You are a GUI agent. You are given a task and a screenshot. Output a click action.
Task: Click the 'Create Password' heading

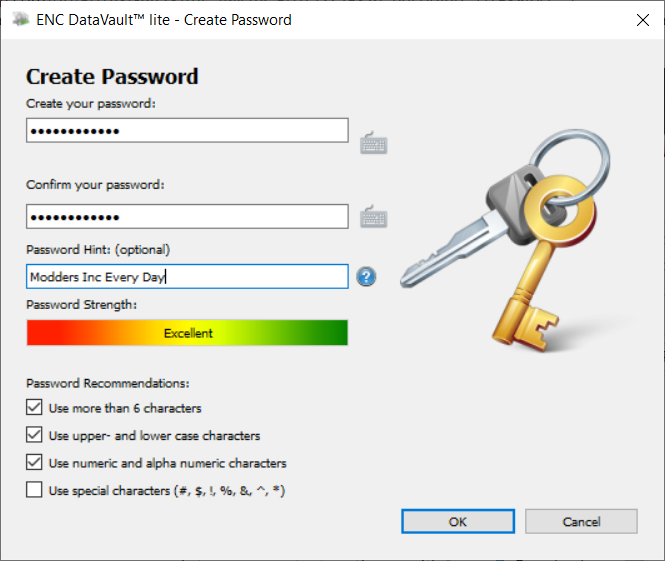coord(112,77)
